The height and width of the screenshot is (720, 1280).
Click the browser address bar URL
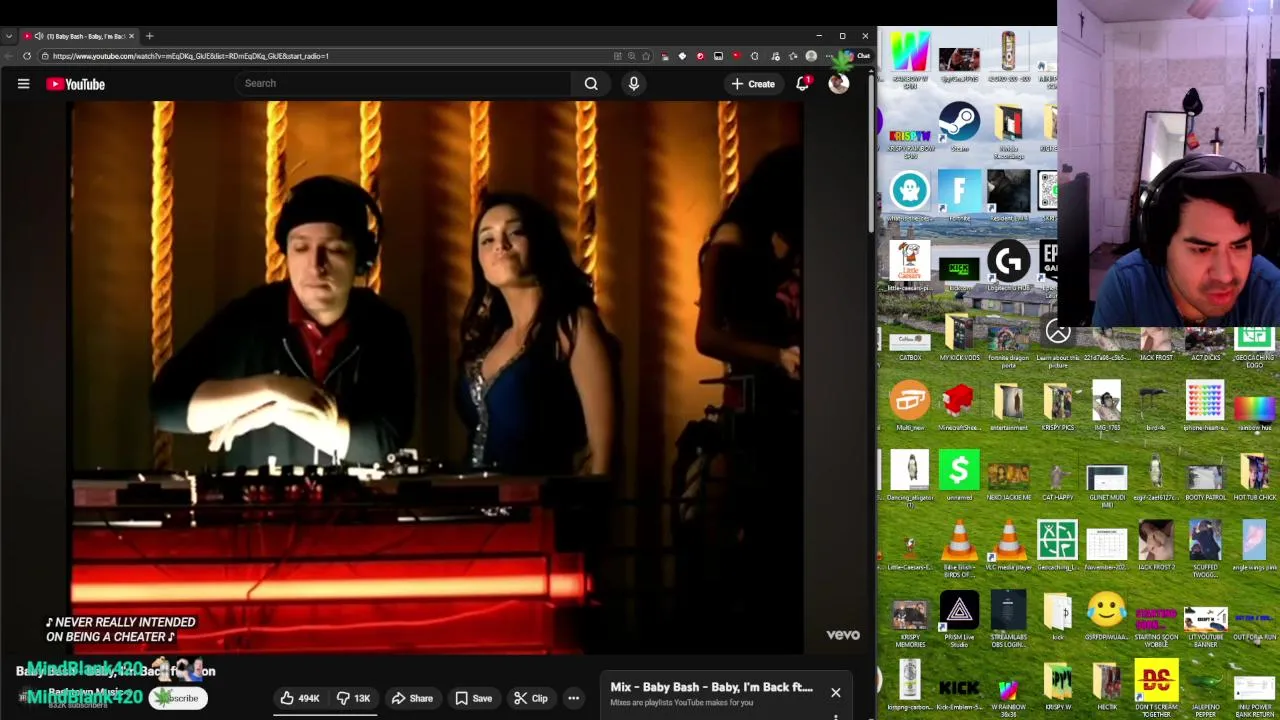190,56
